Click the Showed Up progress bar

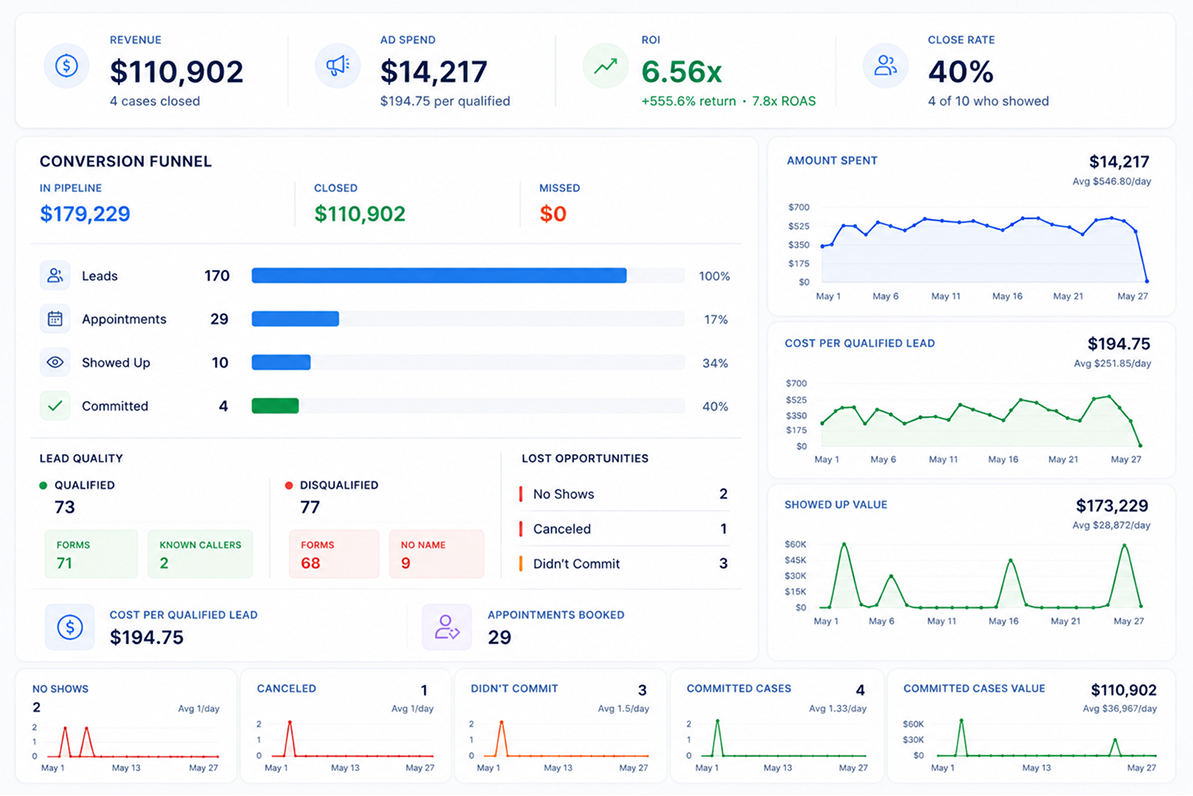(x=281, y=362)
